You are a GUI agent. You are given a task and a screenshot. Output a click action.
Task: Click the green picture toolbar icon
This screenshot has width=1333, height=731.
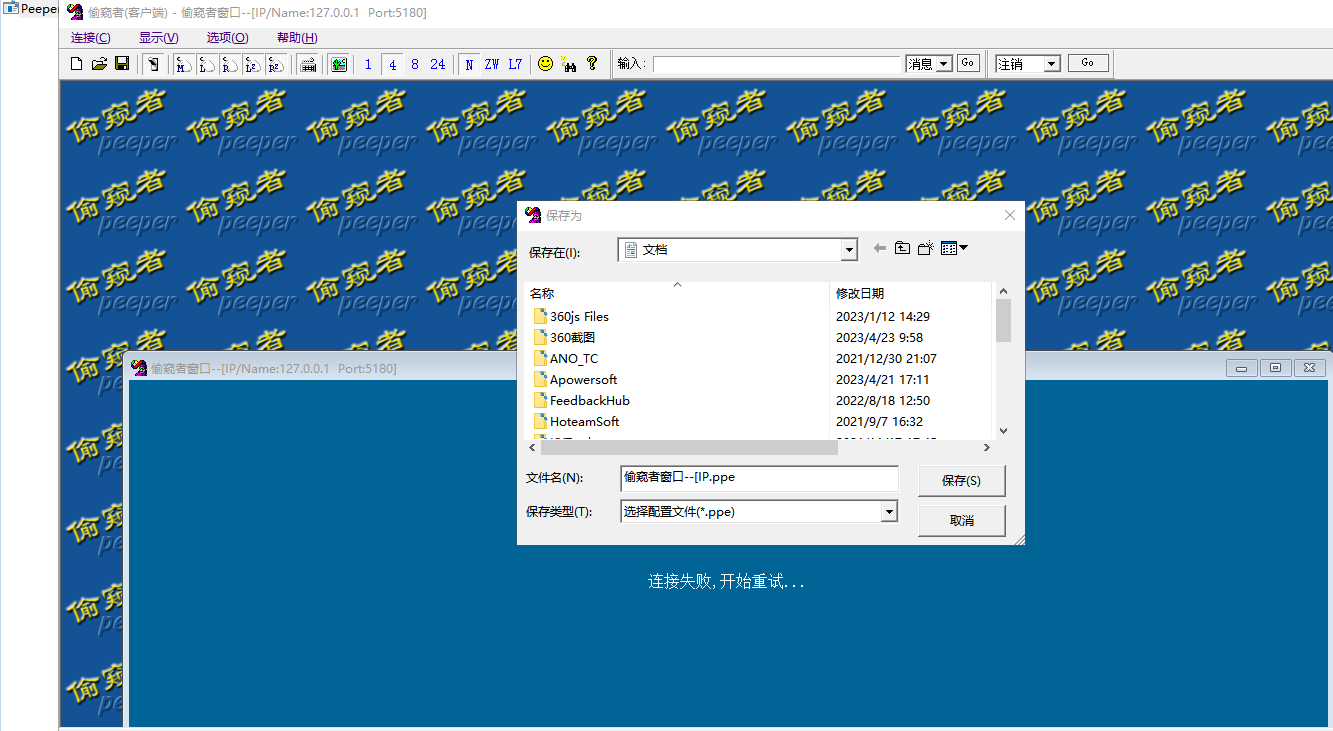339,64
